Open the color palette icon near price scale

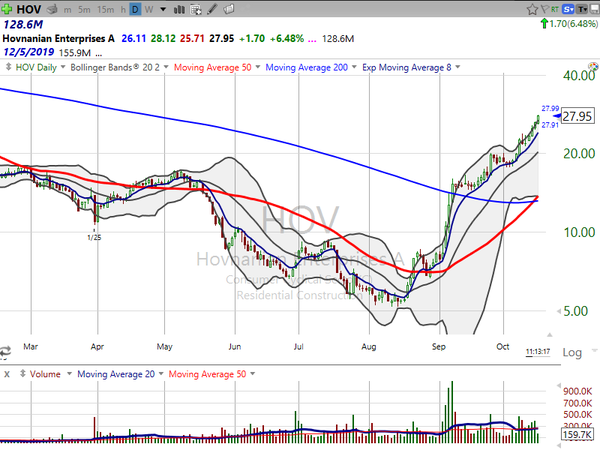(x=593, y=67)
